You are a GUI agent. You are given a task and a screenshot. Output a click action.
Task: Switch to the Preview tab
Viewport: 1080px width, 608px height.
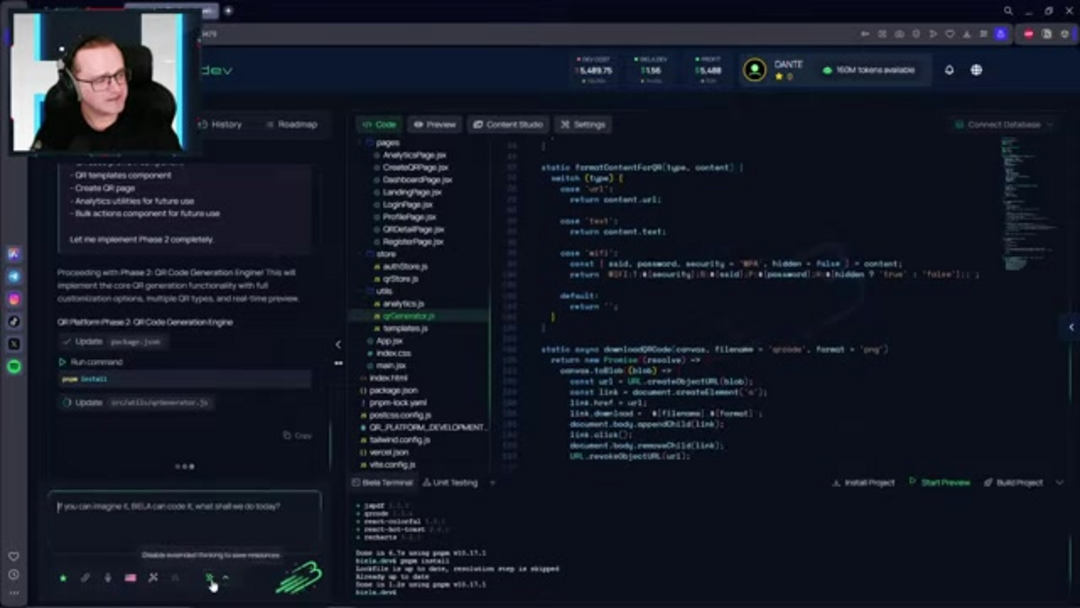[x=435, y=125]
